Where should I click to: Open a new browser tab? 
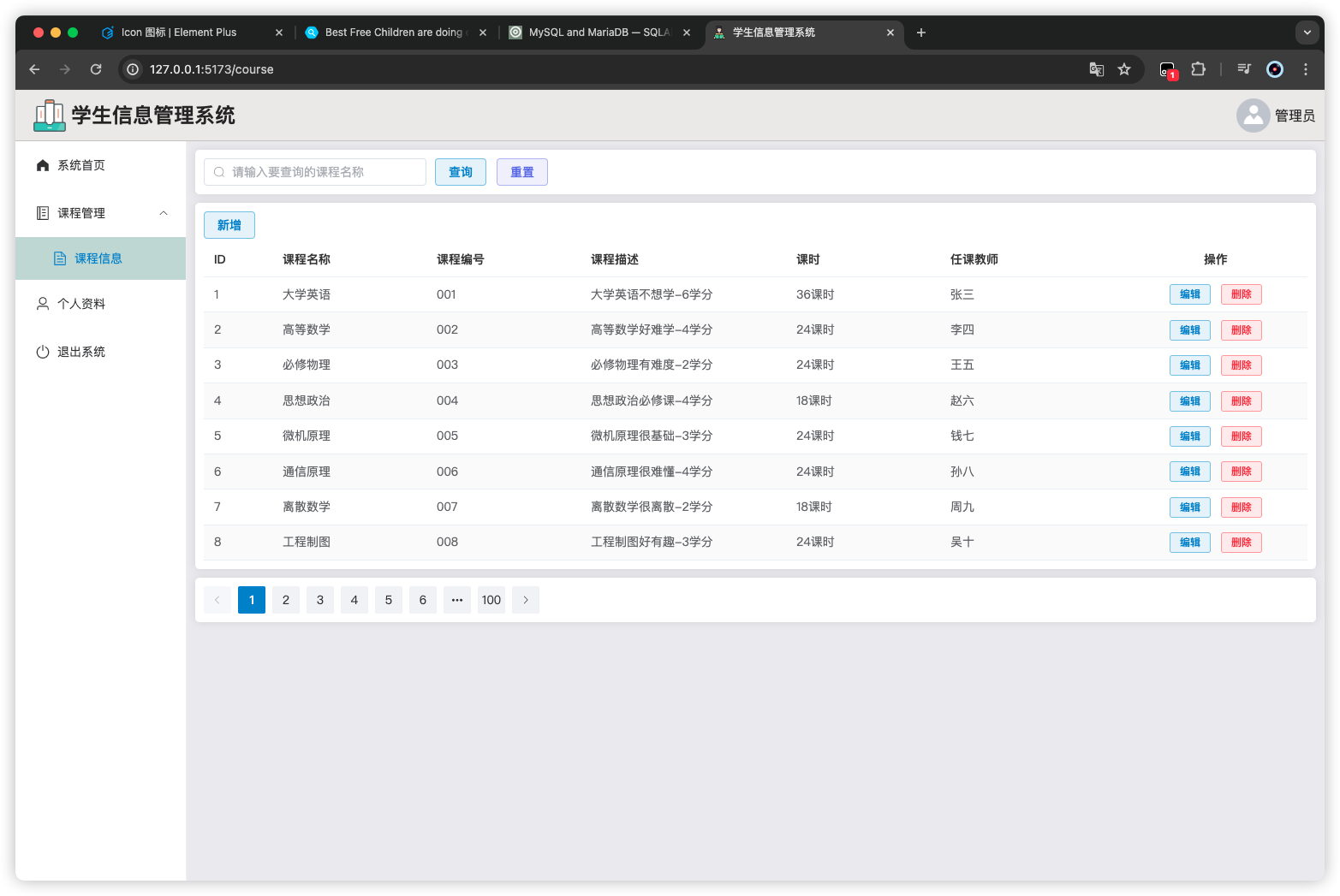click(921, 33)
